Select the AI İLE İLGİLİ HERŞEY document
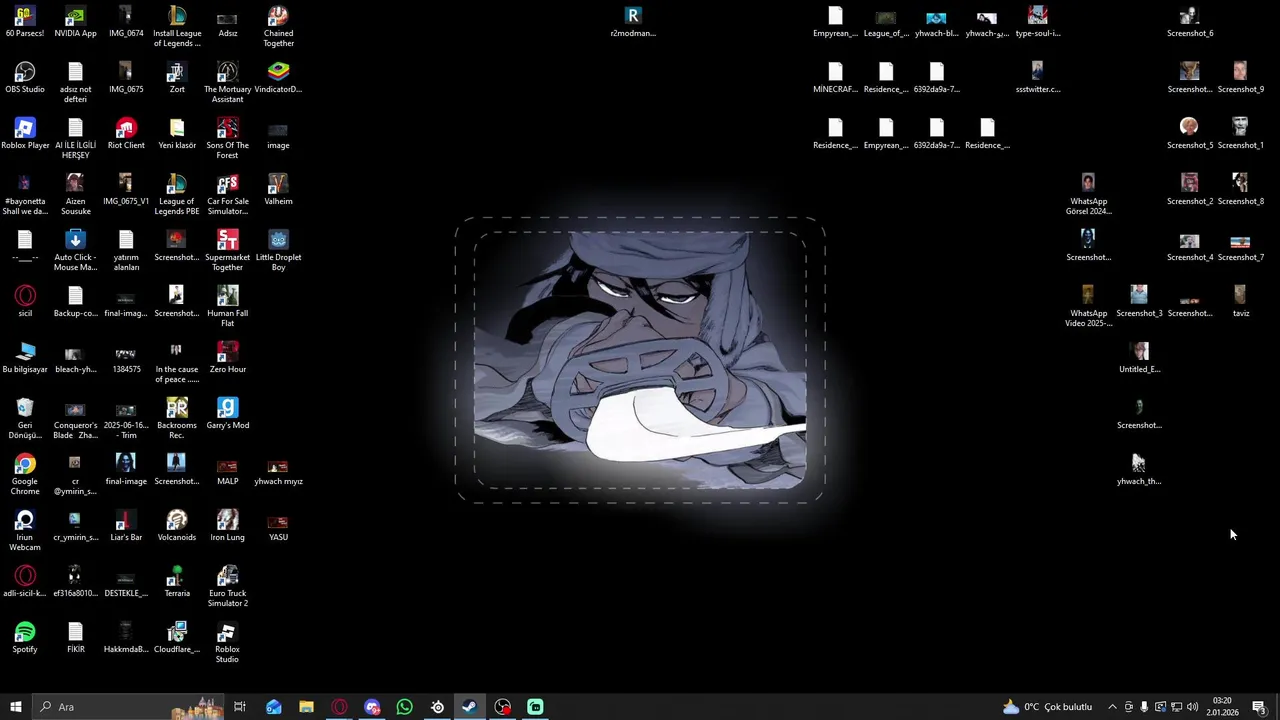This screenshot has height=720, width=1280. (x=75, y=139)
